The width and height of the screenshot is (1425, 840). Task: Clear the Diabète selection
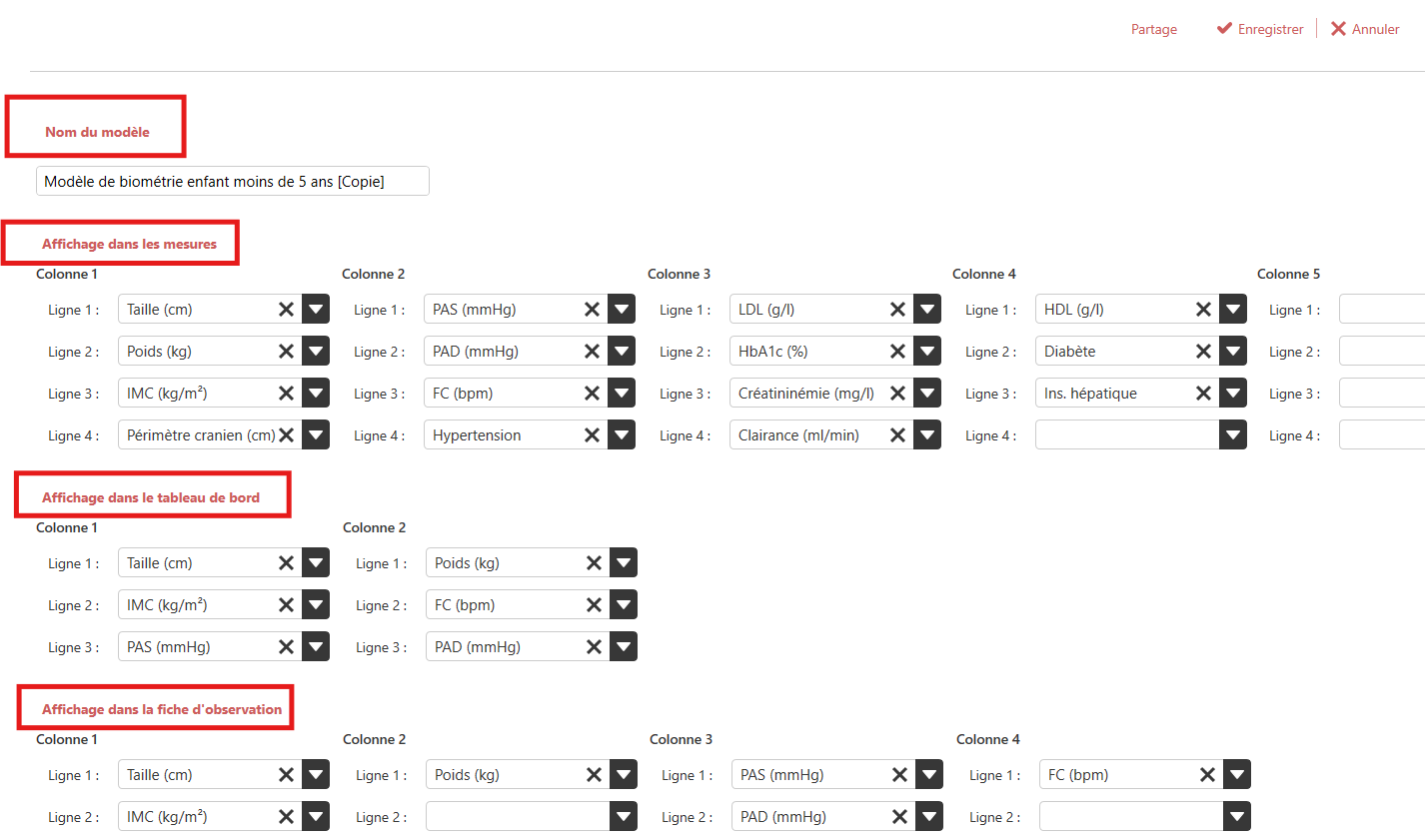tap(1203, 352)
